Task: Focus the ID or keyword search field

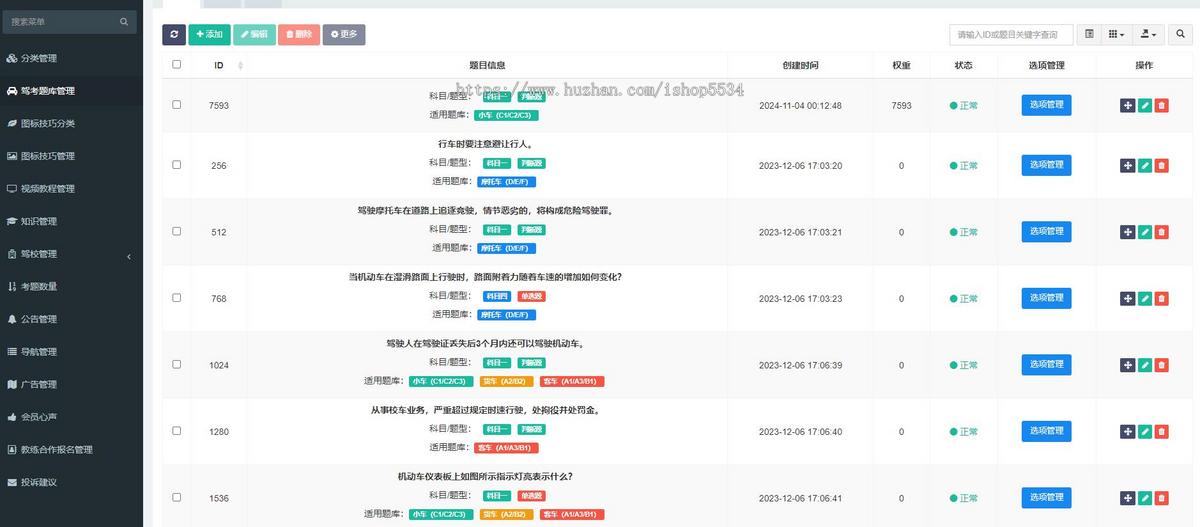Action: [1011, 35]
